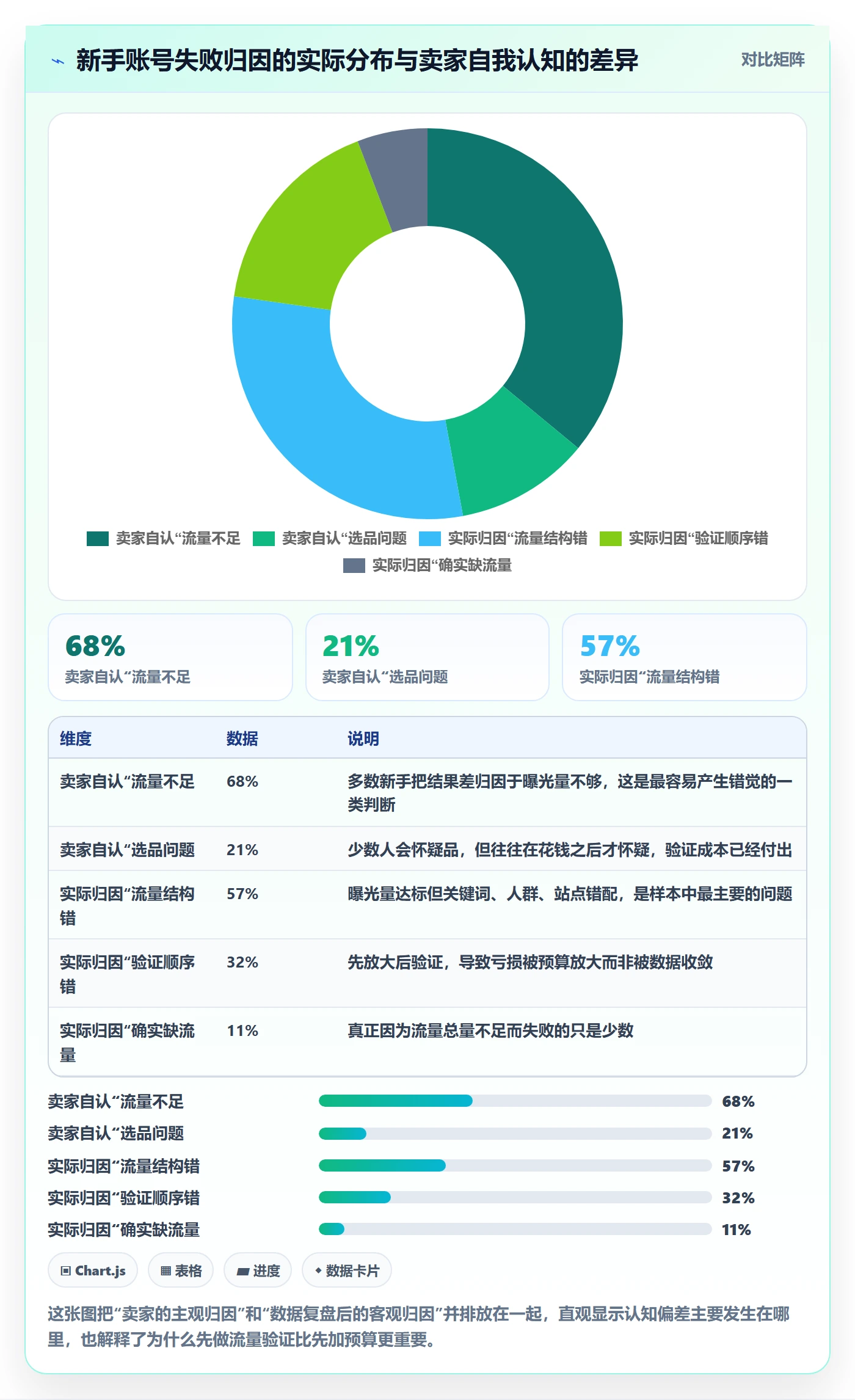Click the 57% data card
855x1400 pixels.
(685, 657)
